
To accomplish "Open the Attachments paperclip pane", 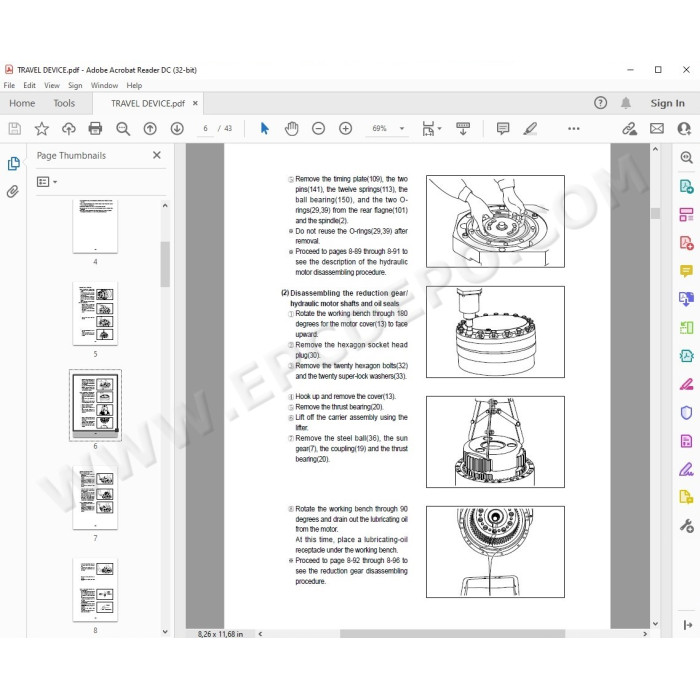I will pos(13,192).
